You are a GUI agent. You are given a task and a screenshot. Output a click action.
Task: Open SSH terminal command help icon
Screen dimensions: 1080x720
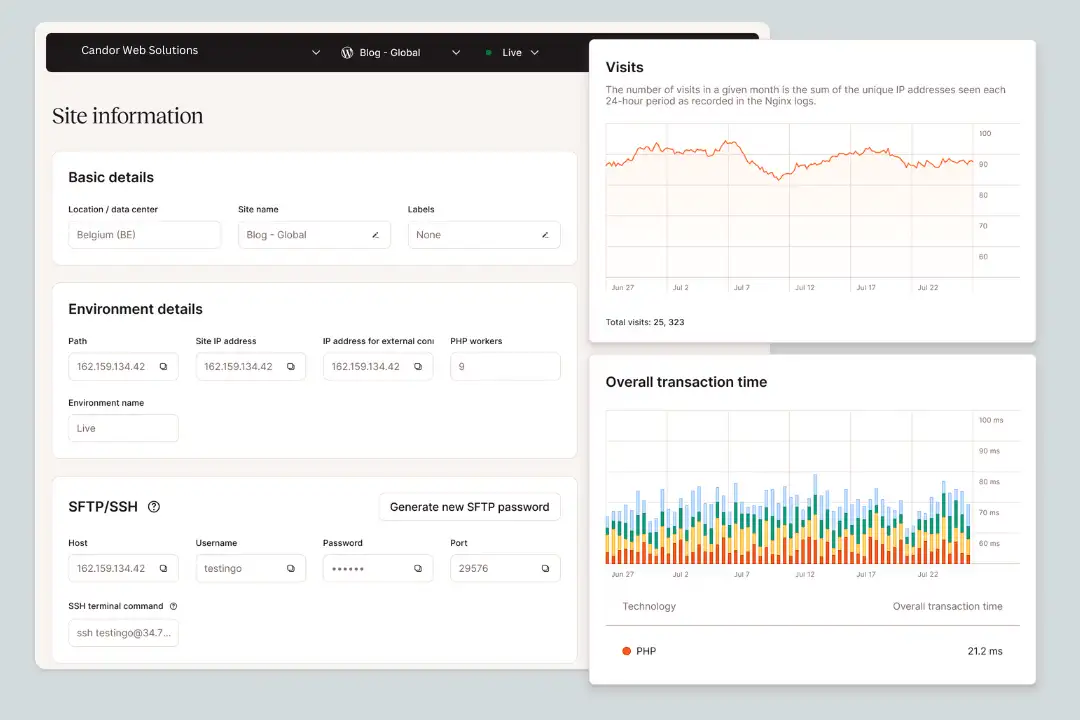pyautogui.click(x=174, y=606)
